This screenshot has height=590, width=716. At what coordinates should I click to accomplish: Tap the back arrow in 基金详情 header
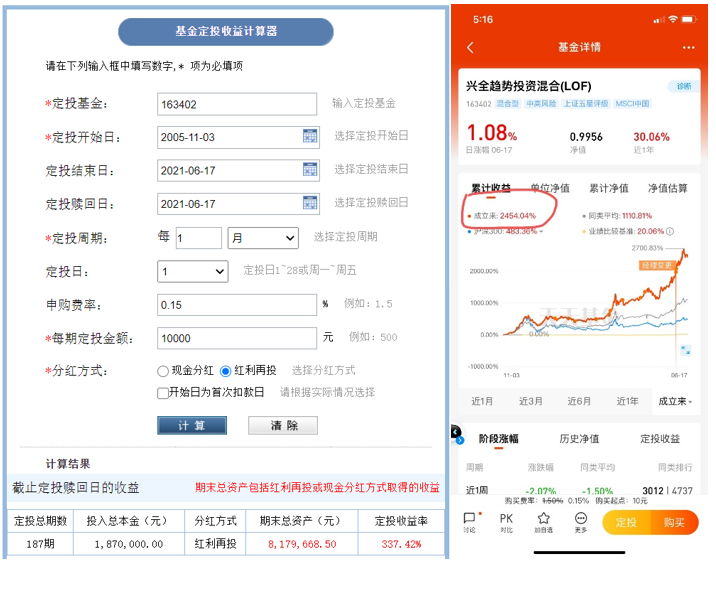coord(470,47)
